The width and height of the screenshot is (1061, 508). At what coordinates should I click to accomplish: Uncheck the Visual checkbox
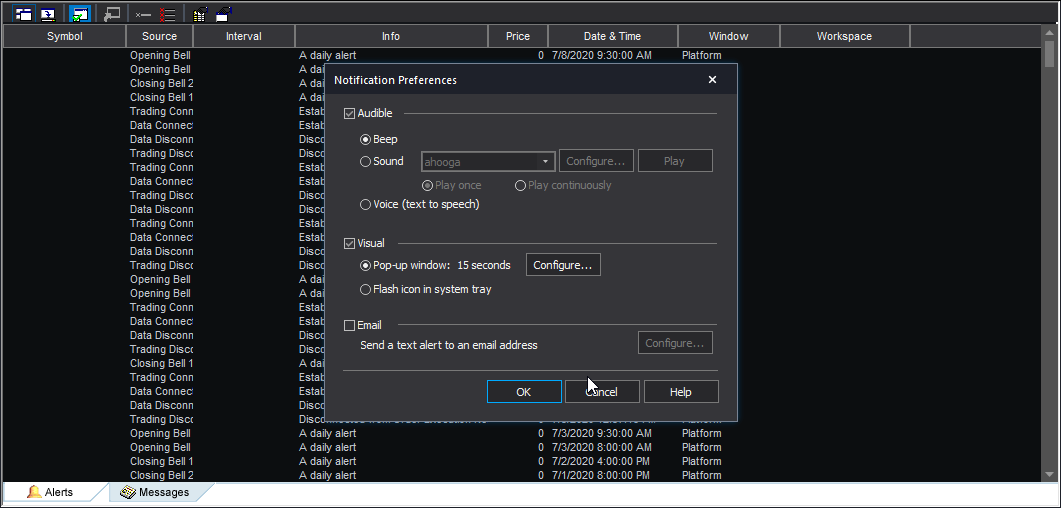click(x=349, y=244)
